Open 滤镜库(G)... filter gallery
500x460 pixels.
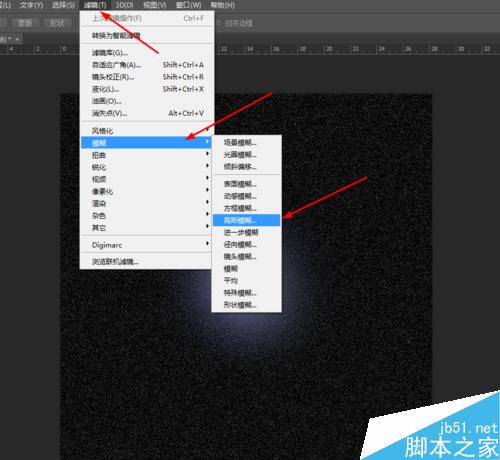pos(147,53)
